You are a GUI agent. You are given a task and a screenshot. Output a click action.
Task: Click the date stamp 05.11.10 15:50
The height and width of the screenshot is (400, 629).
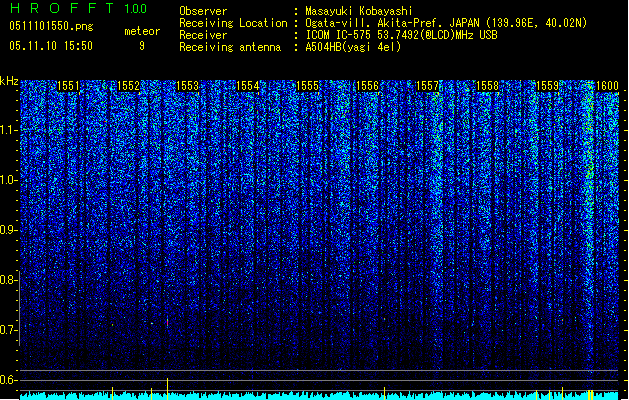[x=51, y=46]
